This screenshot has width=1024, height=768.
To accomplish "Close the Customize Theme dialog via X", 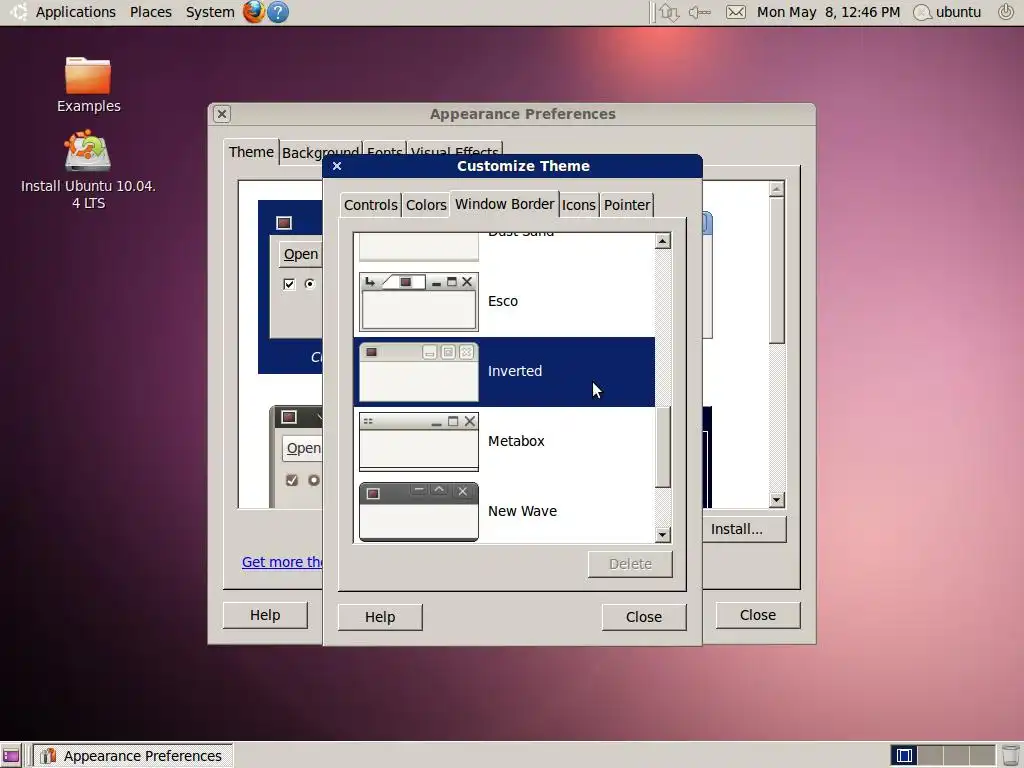I will [x=337, y=166].
